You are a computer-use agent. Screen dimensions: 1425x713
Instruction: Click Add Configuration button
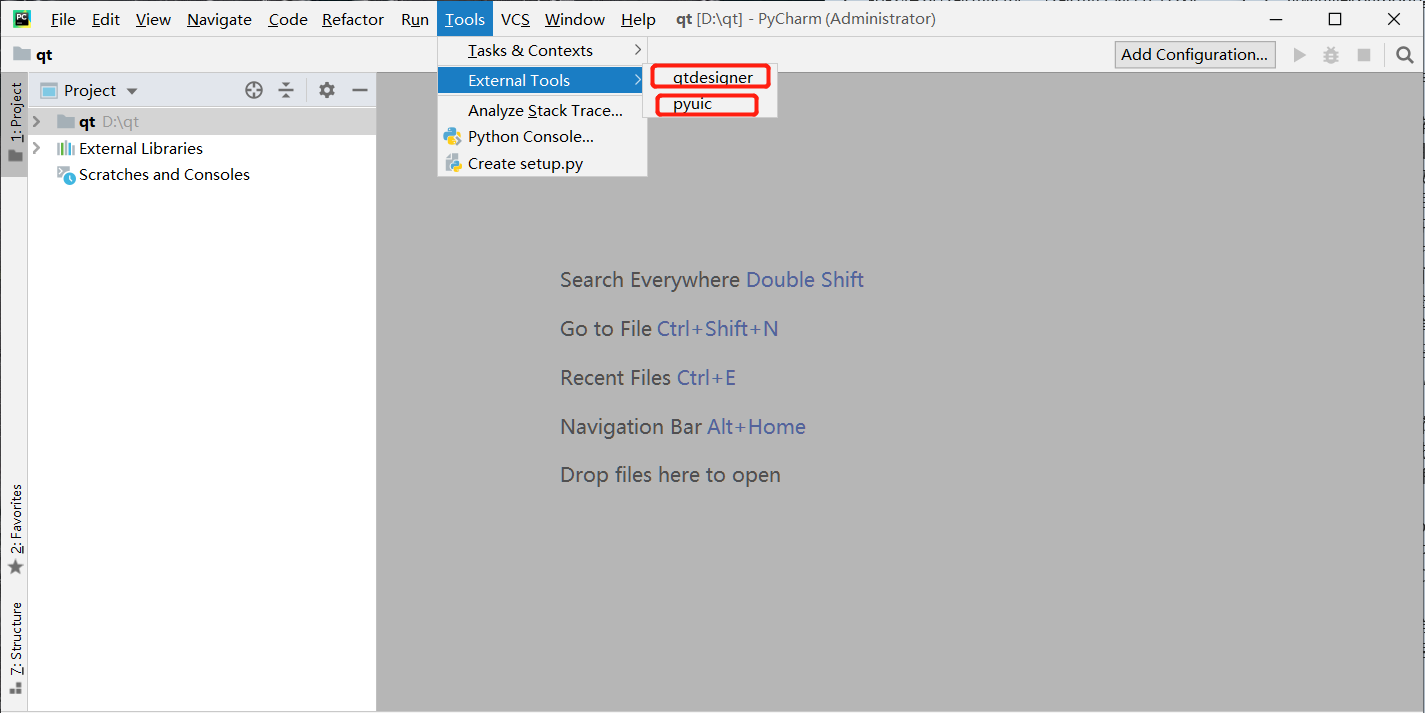[x=1195, y=54]
